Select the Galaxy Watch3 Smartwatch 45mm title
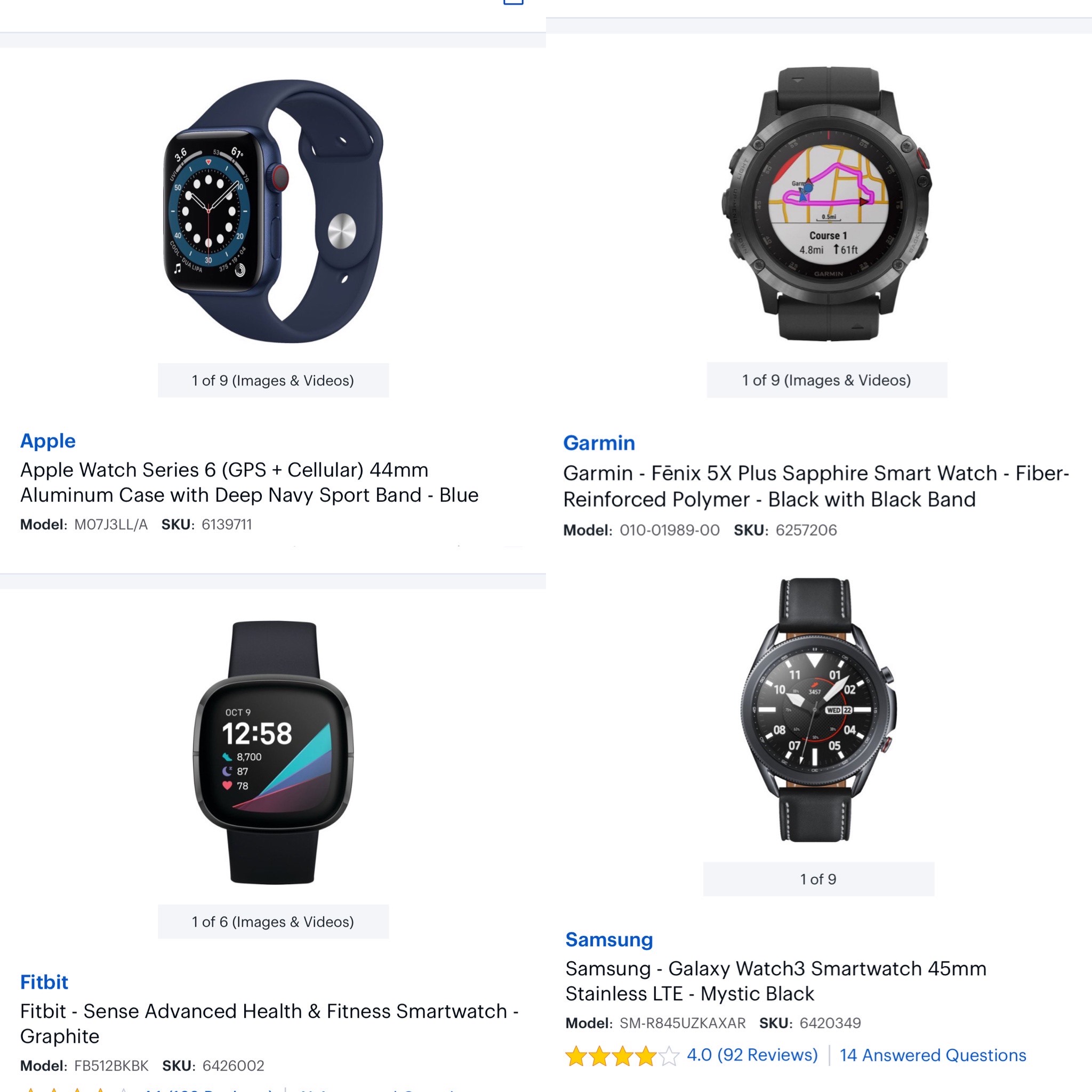Image resolution: width=1092 pixels, height=1092 pixels. click(775, 981)
